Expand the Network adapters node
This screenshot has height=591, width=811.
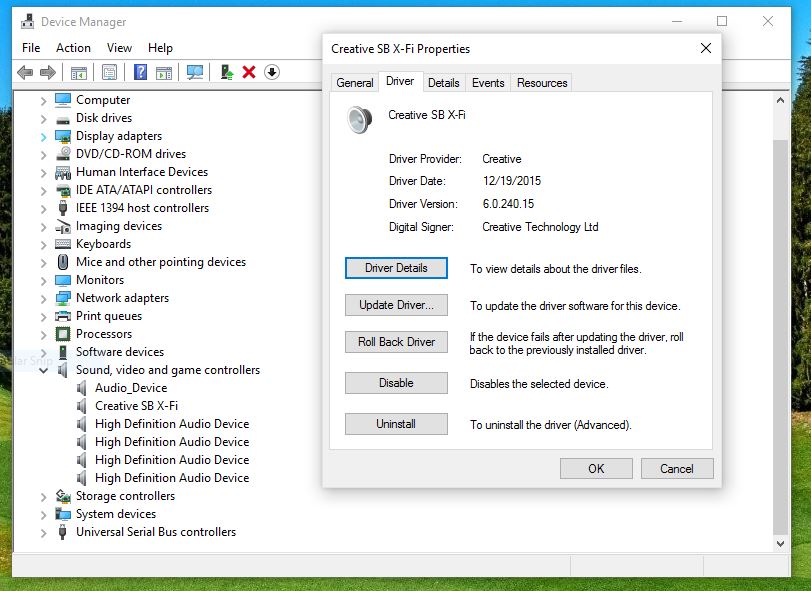(x=43, y=298)
